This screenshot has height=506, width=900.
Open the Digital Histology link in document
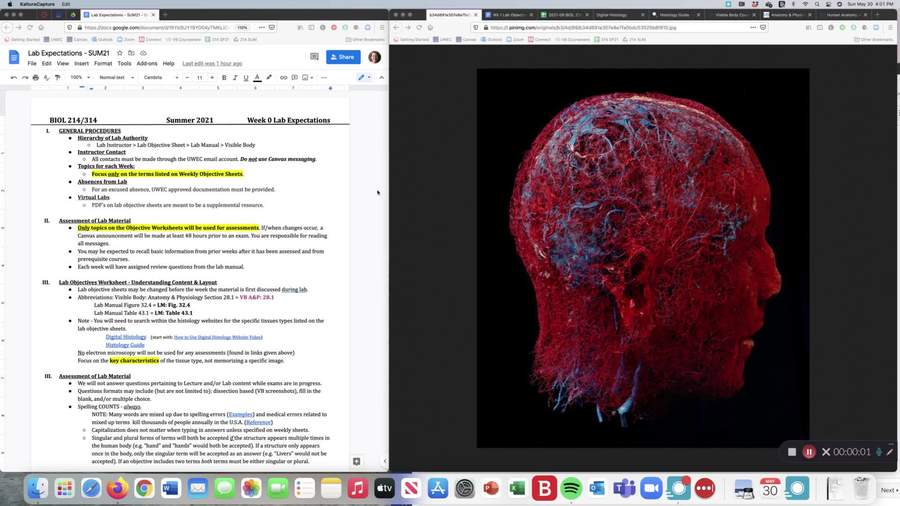click(x=126, y=337)
